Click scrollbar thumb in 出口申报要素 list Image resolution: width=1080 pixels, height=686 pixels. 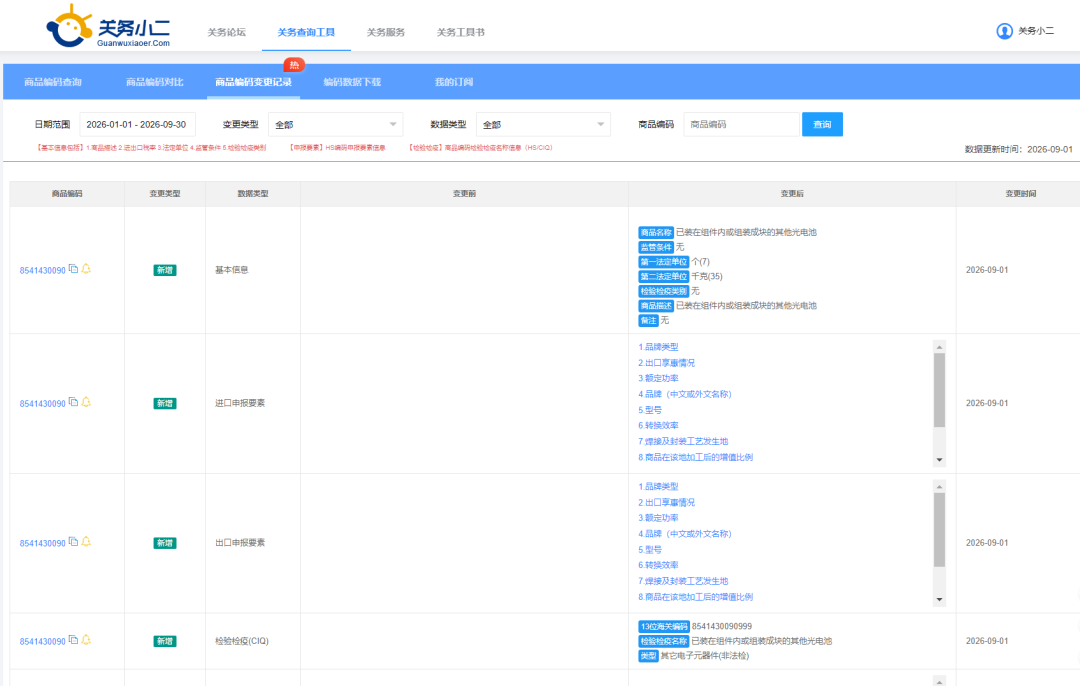[939, 530]
